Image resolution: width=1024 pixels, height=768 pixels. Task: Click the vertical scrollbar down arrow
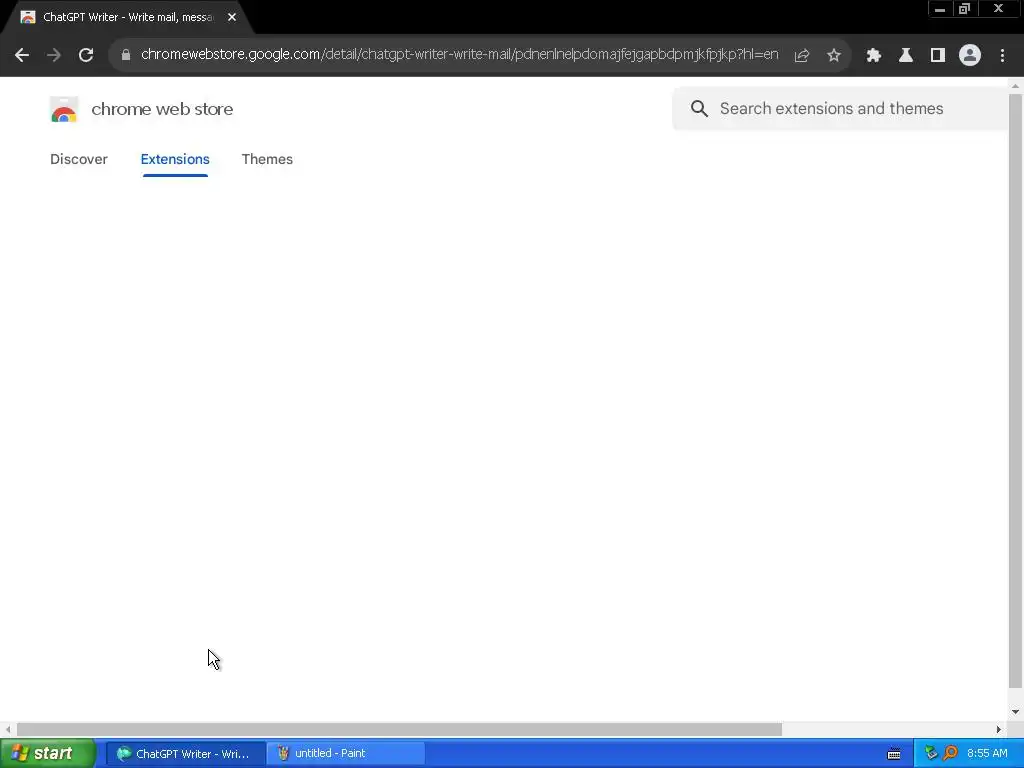pos(1015,712)
